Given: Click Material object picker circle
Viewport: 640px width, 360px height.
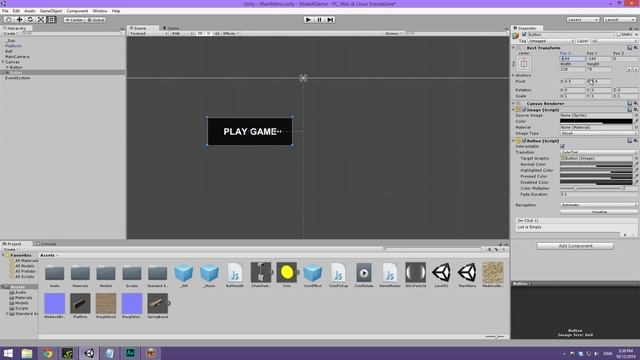Looking at the screenshot, I should coord(636,127).
